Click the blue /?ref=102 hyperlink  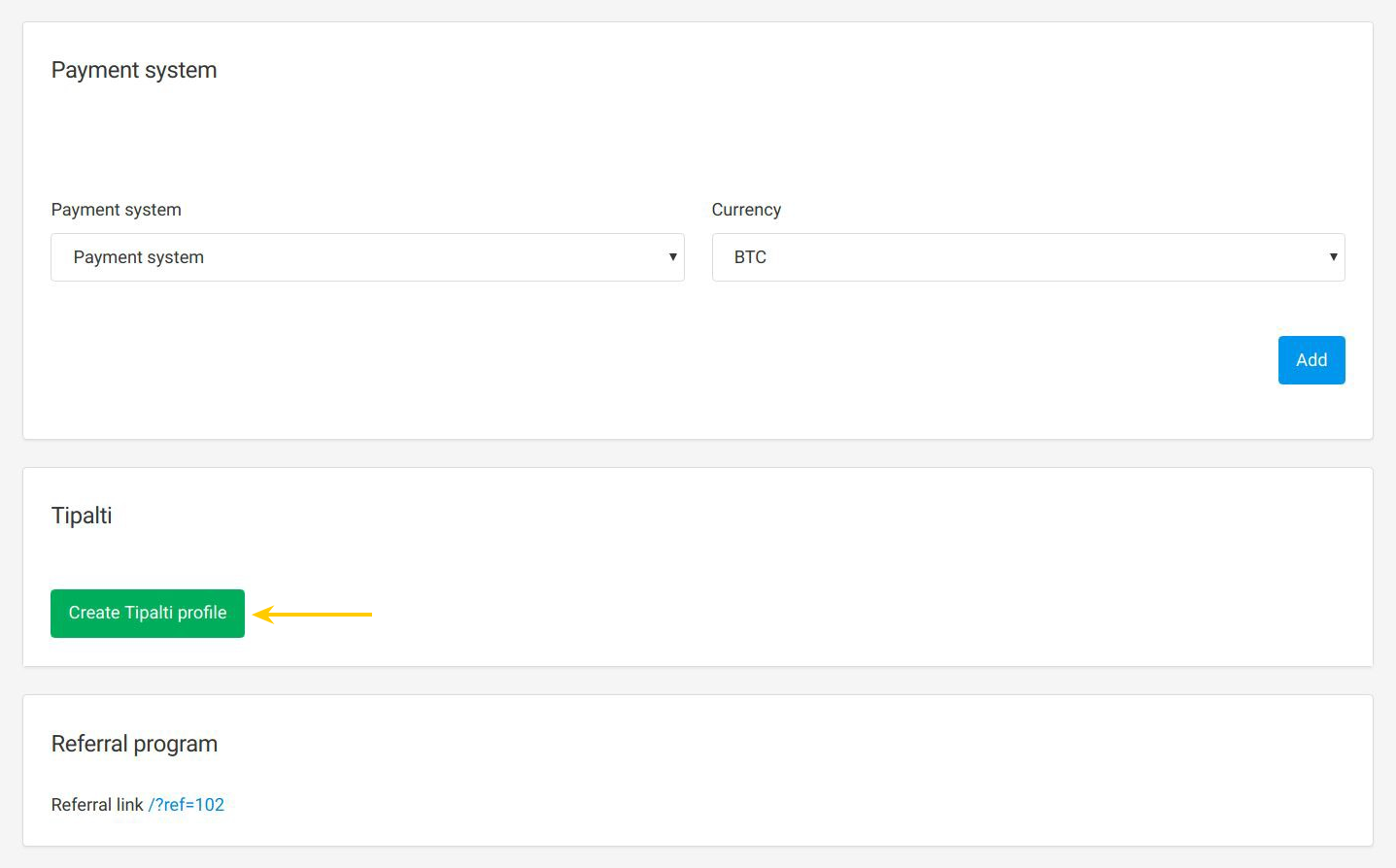click(187, 804)
